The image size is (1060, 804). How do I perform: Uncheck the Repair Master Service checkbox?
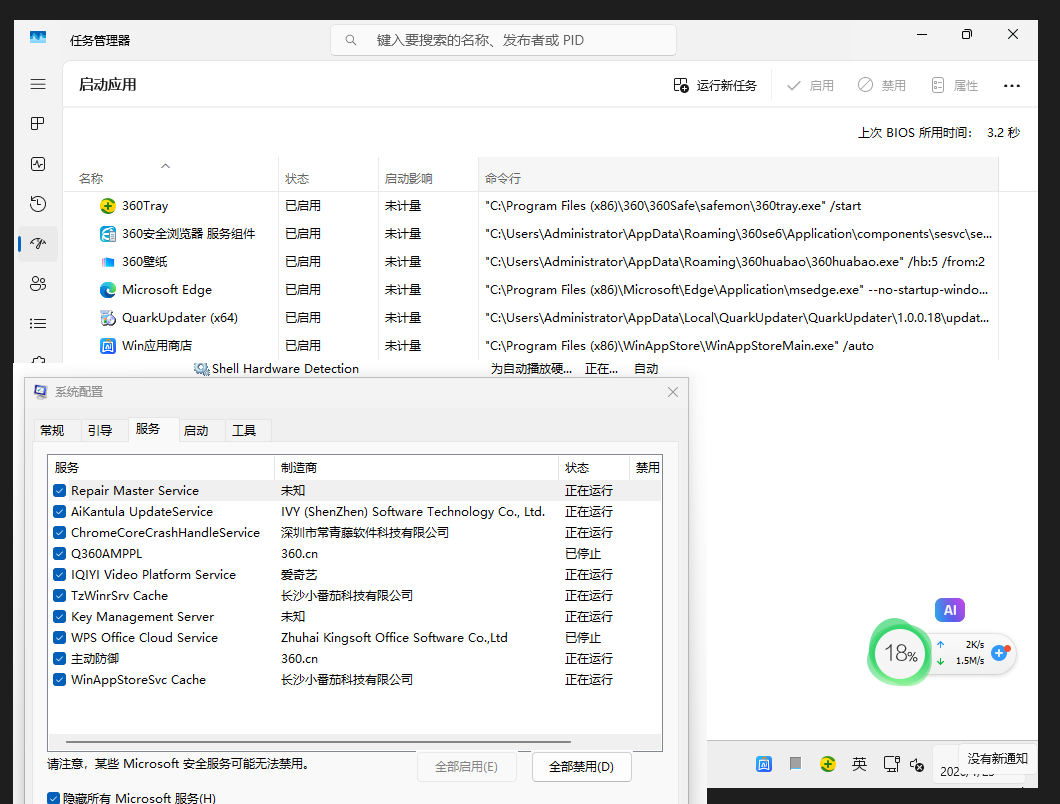60,491
